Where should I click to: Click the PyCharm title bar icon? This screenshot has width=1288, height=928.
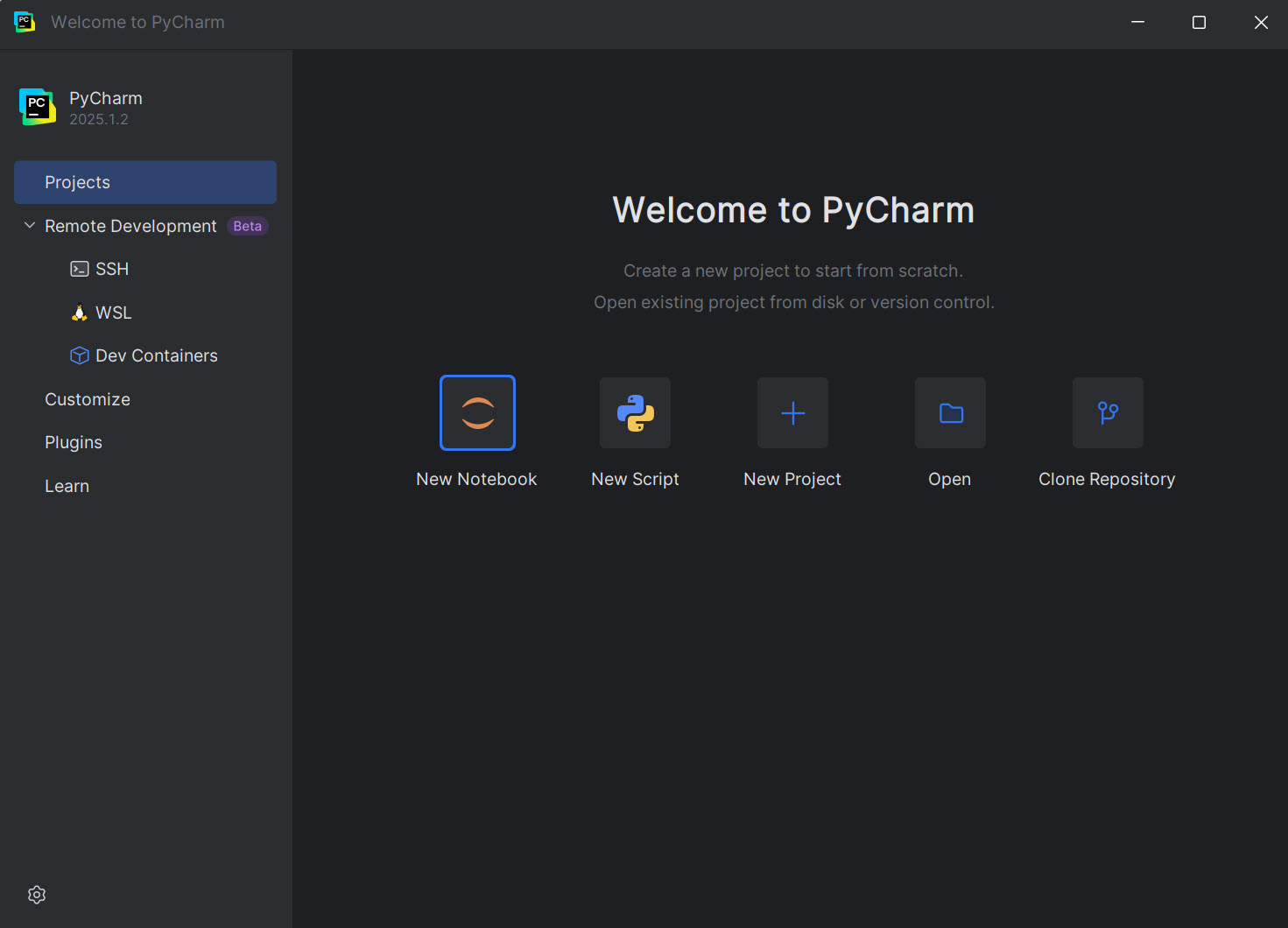click(24, 22)
